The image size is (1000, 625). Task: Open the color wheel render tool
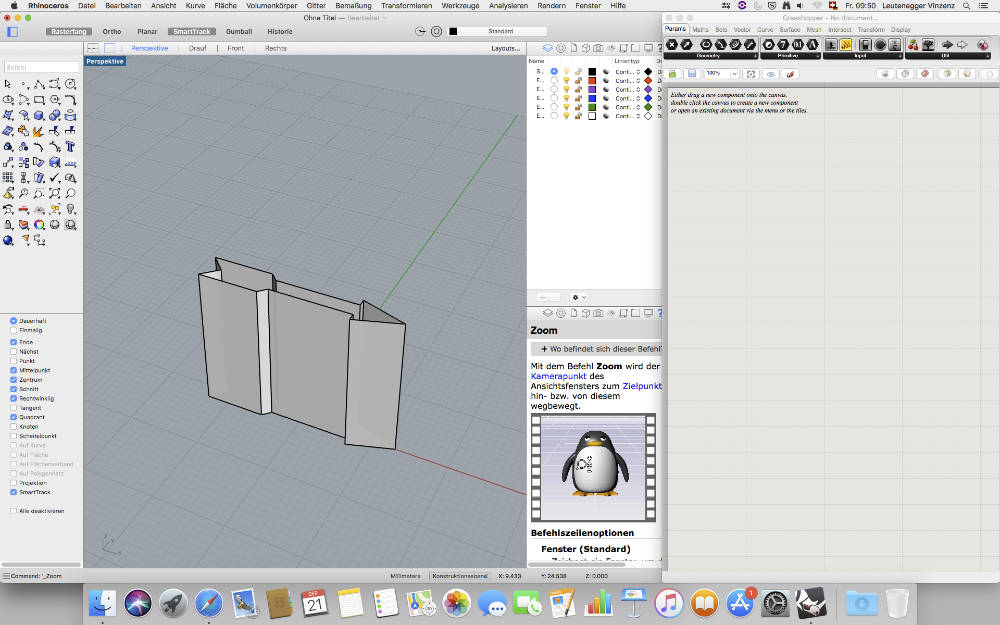coord(39,224)
